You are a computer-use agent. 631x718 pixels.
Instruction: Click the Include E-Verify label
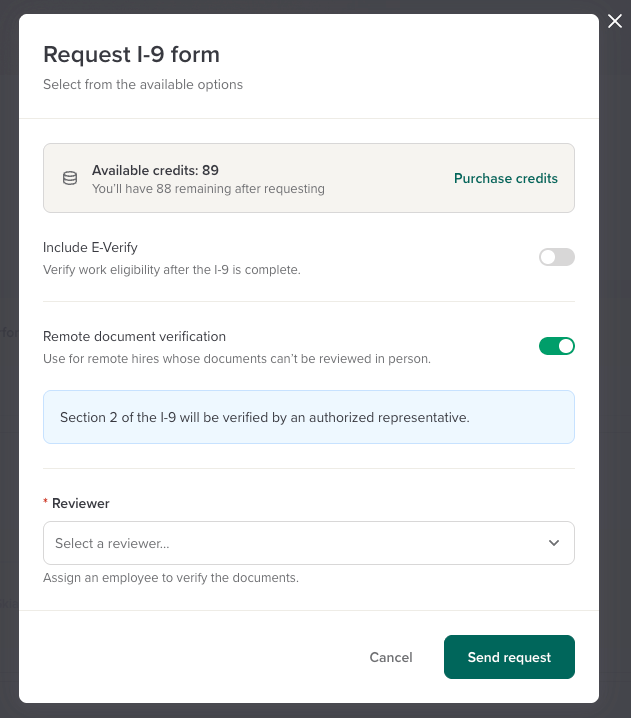(90, 247)
